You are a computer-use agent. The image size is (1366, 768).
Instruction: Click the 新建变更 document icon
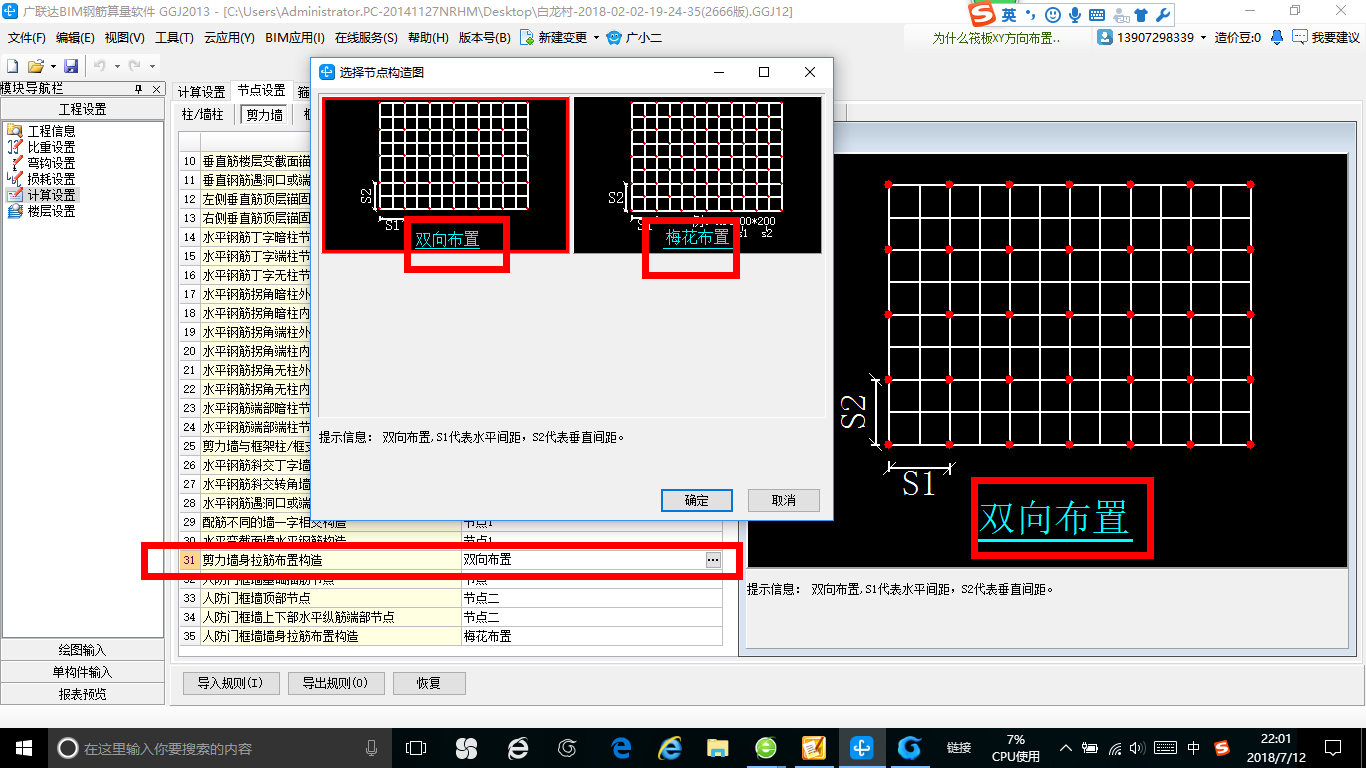click(x=526, y=38)
